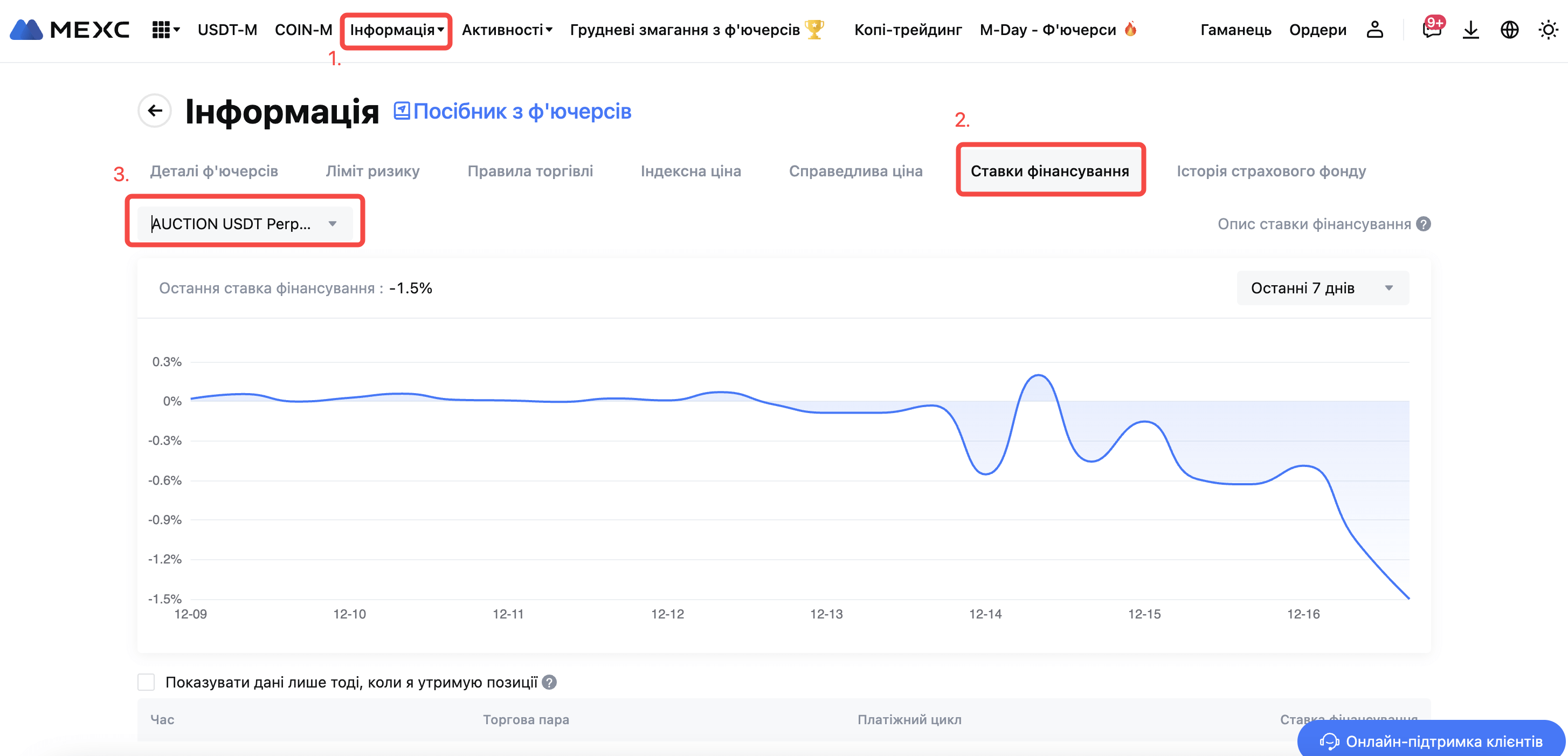Click the back arrow button
The height and width of the screenshot is (756, 1568).
click(155, 111)
